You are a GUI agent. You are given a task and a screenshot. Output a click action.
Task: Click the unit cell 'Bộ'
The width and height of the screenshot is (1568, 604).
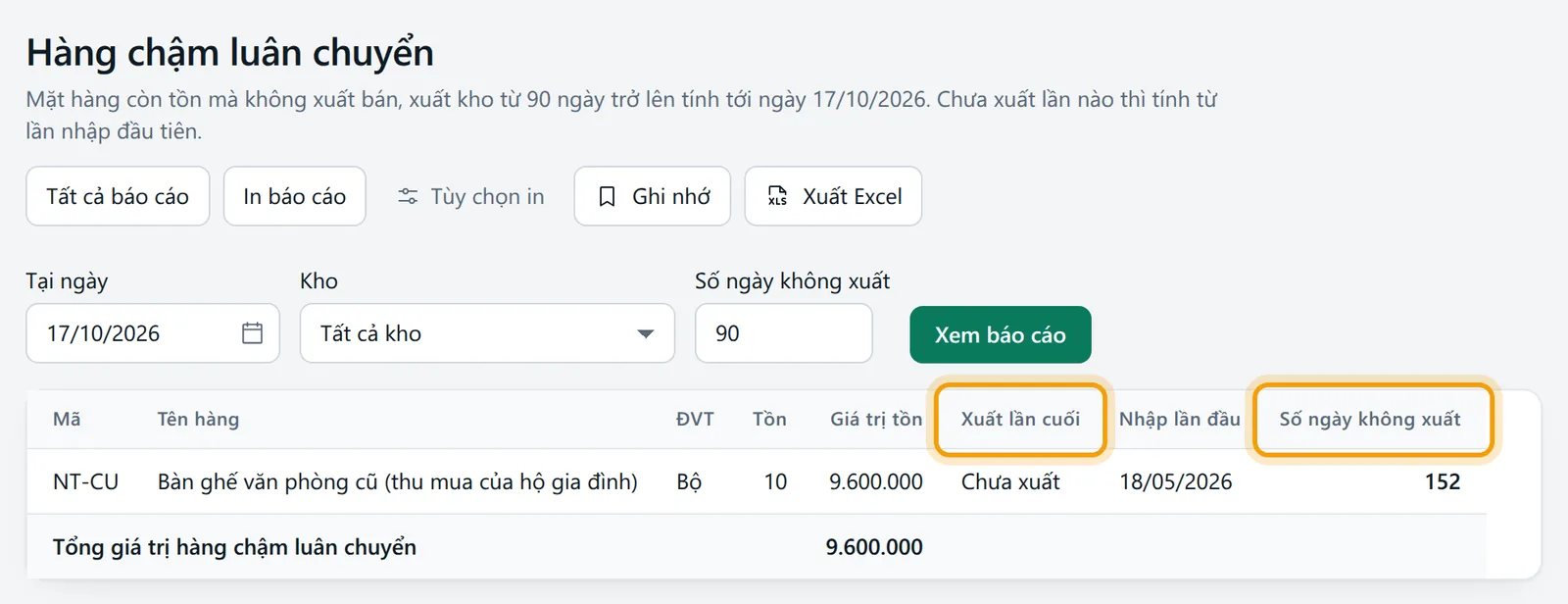pos(689,481)
